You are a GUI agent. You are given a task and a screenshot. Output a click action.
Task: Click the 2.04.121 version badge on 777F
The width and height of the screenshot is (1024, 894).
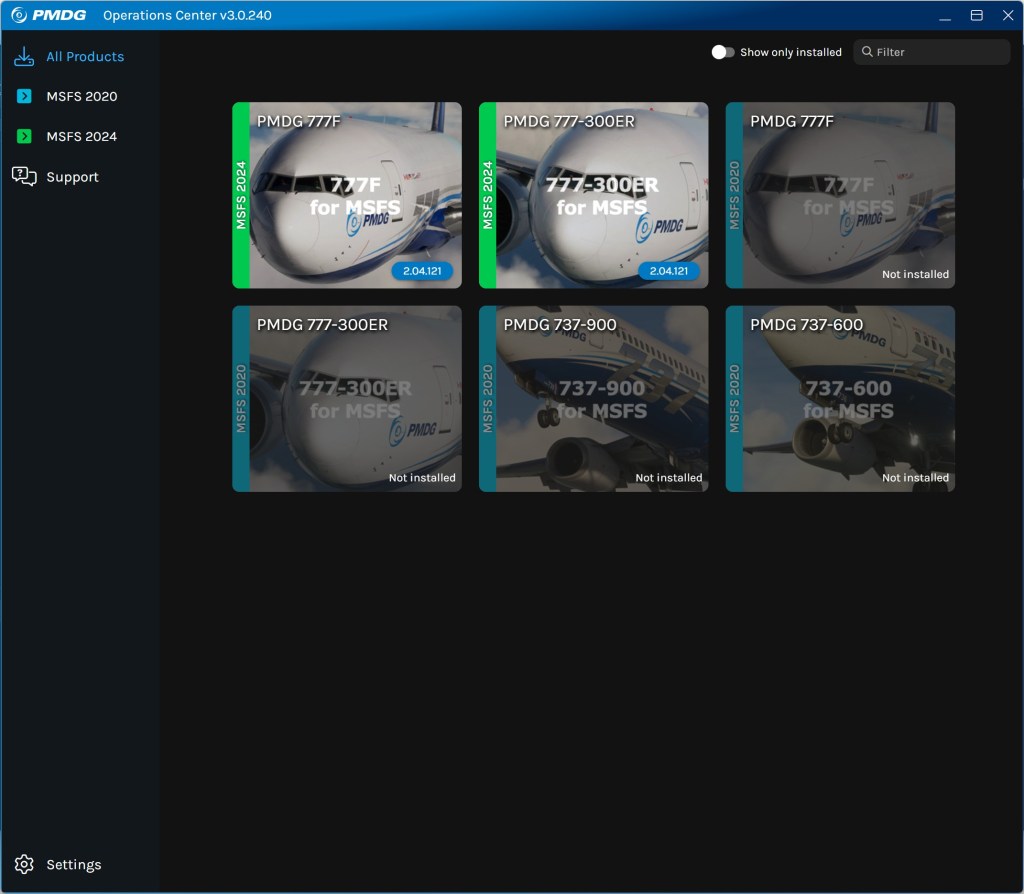point(422,271)
